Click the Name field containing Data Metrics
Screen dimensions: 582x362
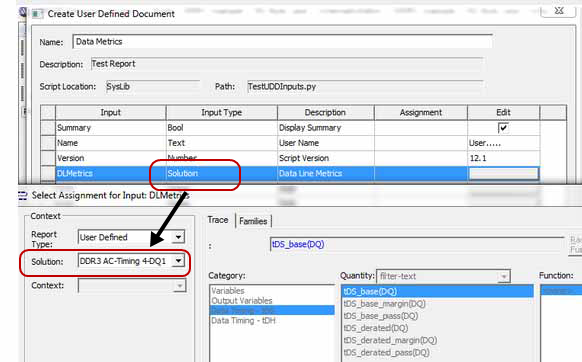(282, 42)
